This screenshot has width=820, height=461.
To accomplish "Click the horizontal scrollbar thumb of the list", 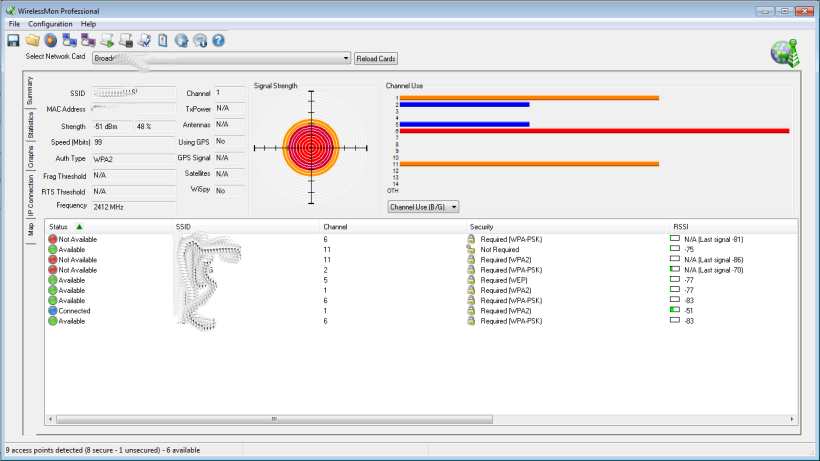I will (x=274, y=419).
